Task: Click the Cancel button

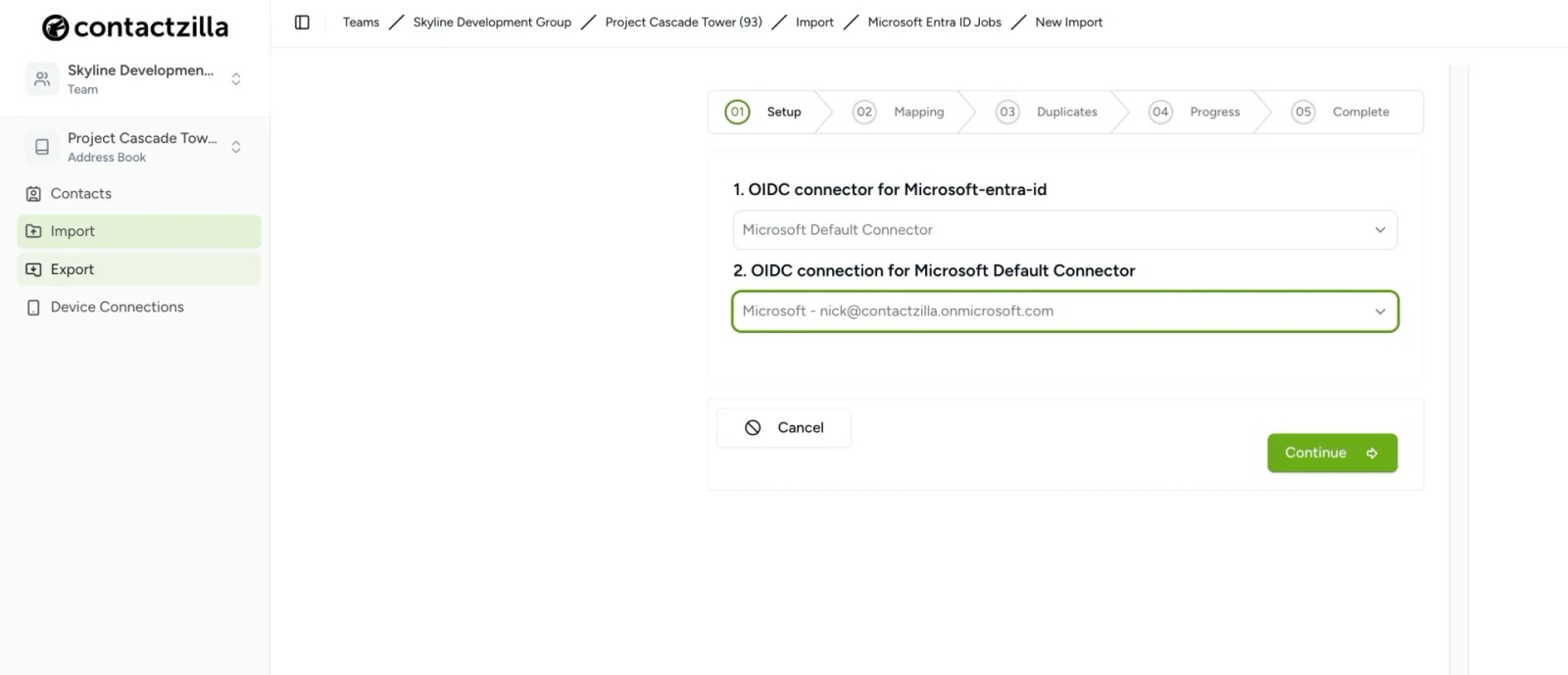Action: coord(784,428)
